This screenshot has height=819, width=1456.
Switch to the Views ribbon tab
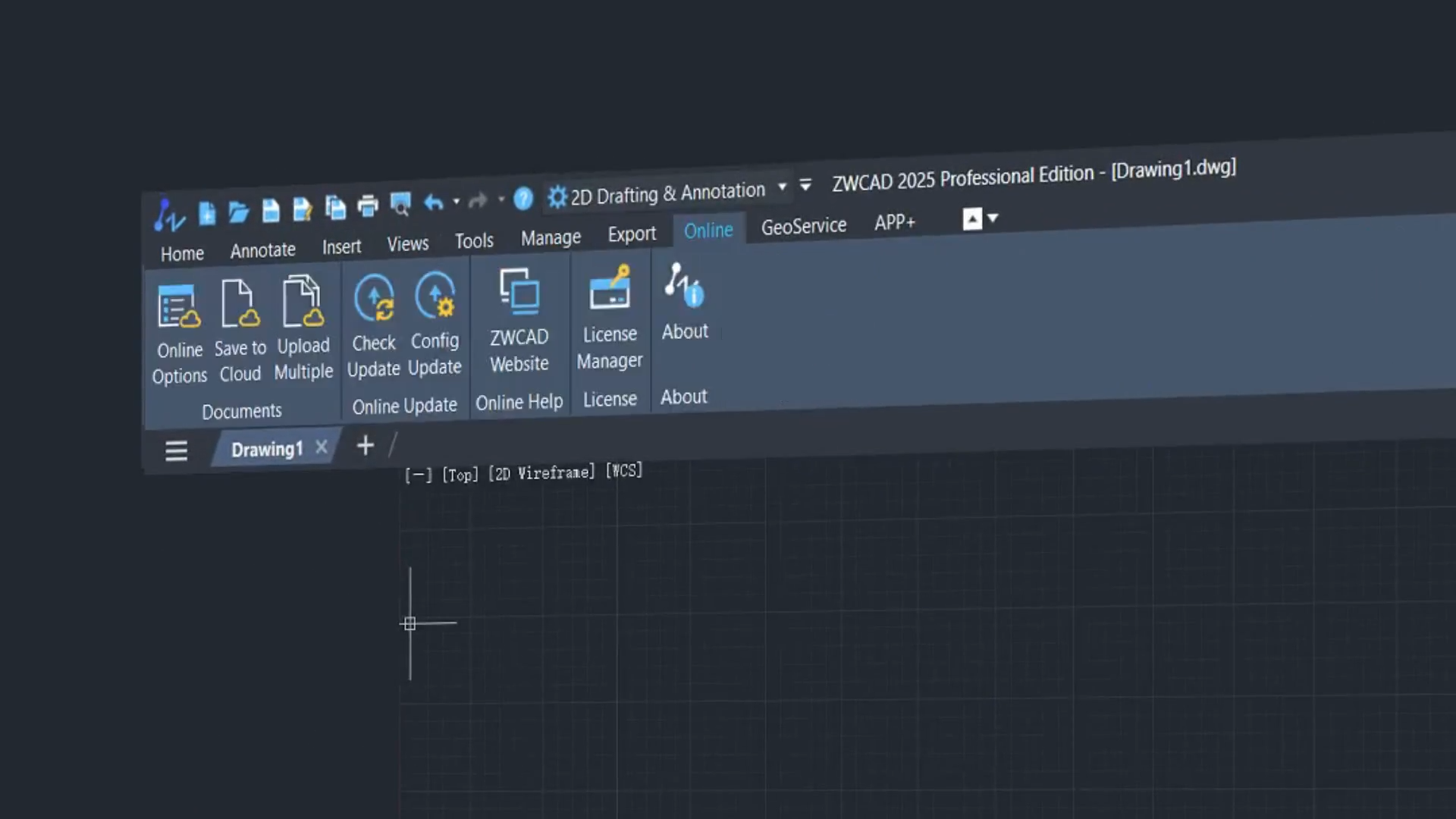408,243
